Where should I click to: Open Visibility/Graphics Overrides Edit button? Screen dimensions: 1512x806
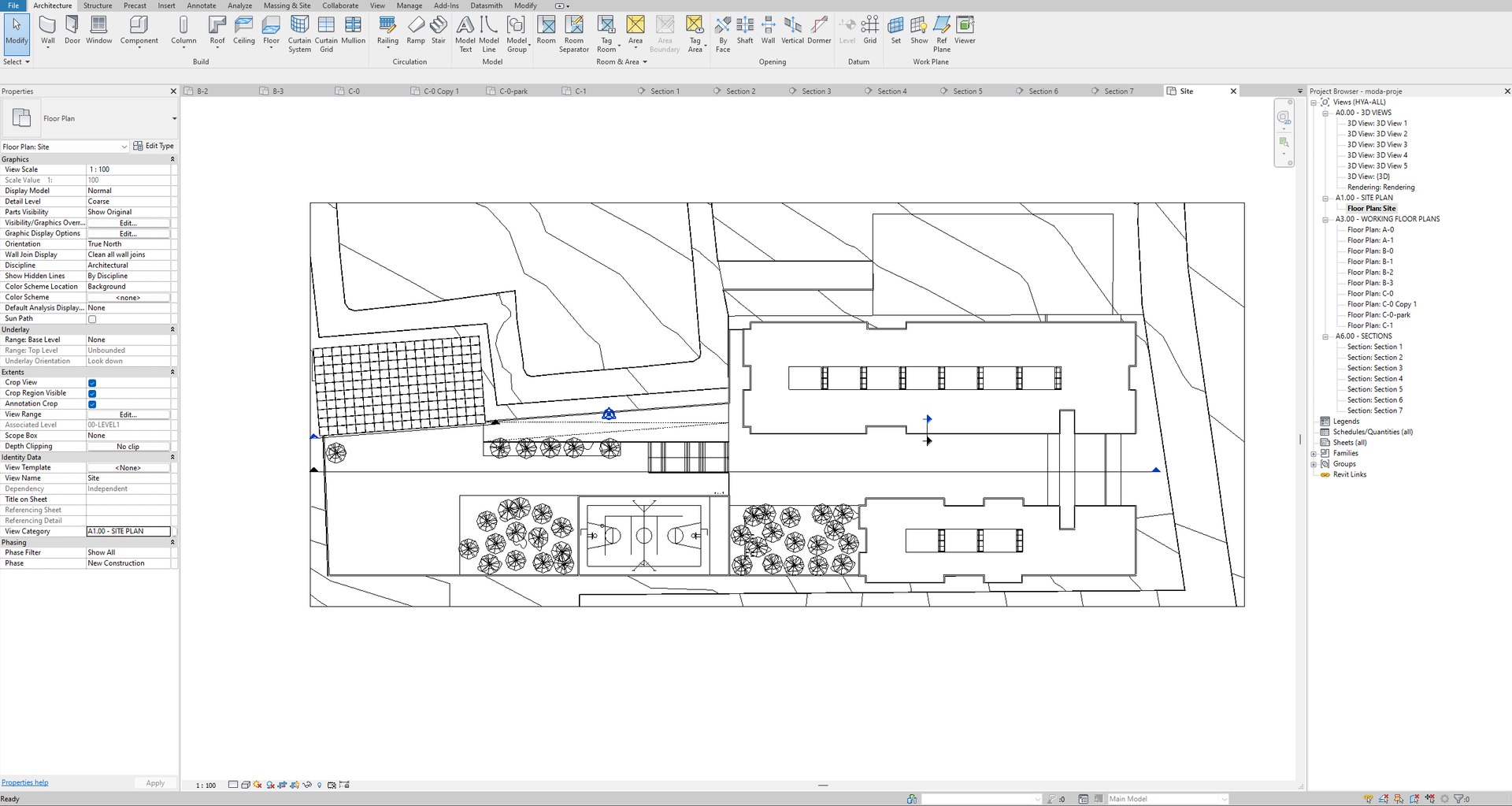point(128,223)
